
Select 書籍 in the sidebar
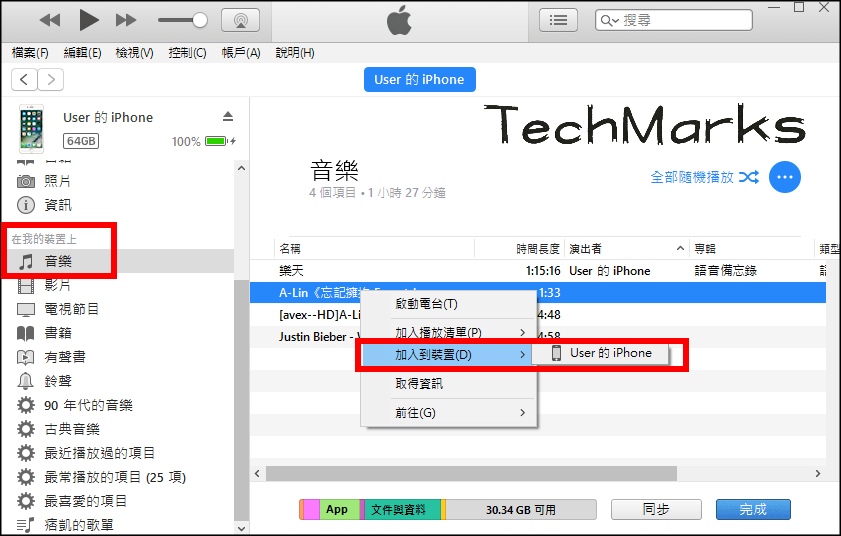(57, 333)
